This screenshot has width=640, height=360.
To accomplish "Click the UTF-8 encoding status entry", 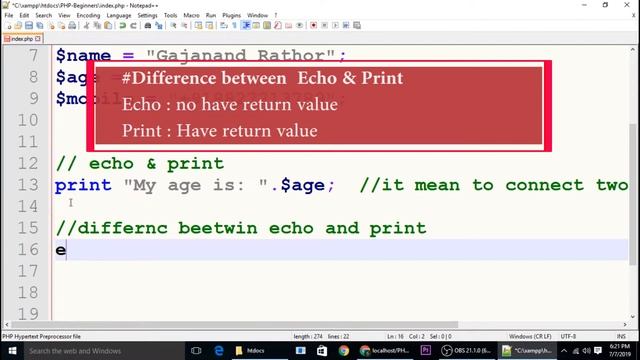I will (x=568, y=336).
